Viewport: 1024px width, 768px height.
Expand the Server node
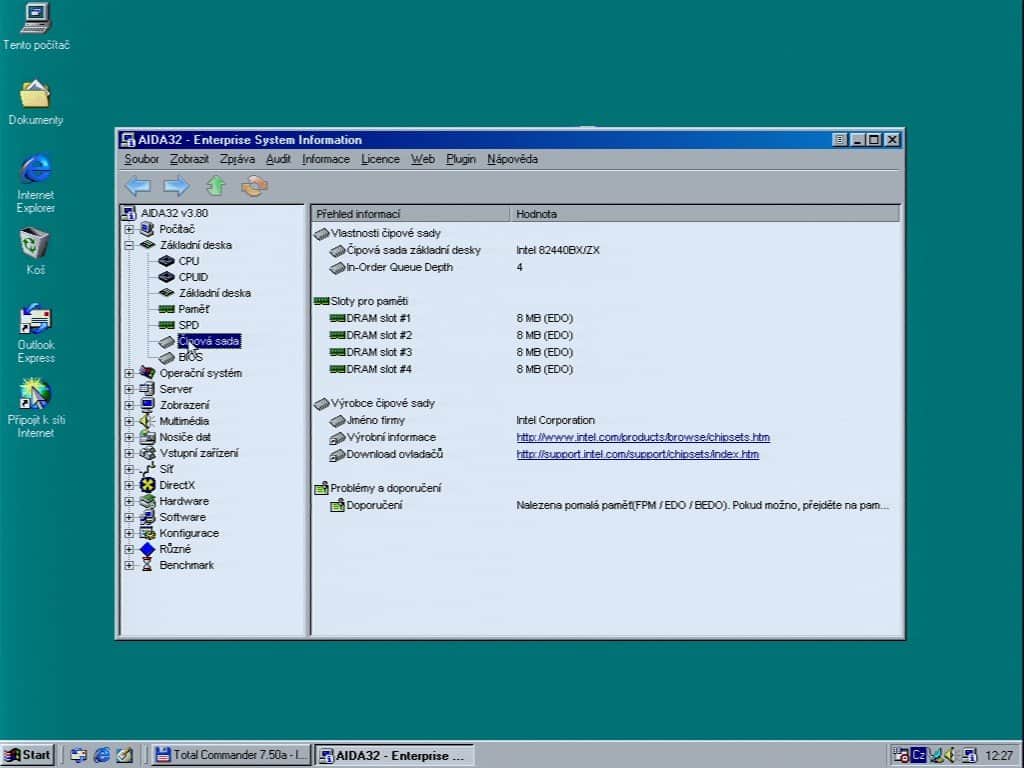129,389
